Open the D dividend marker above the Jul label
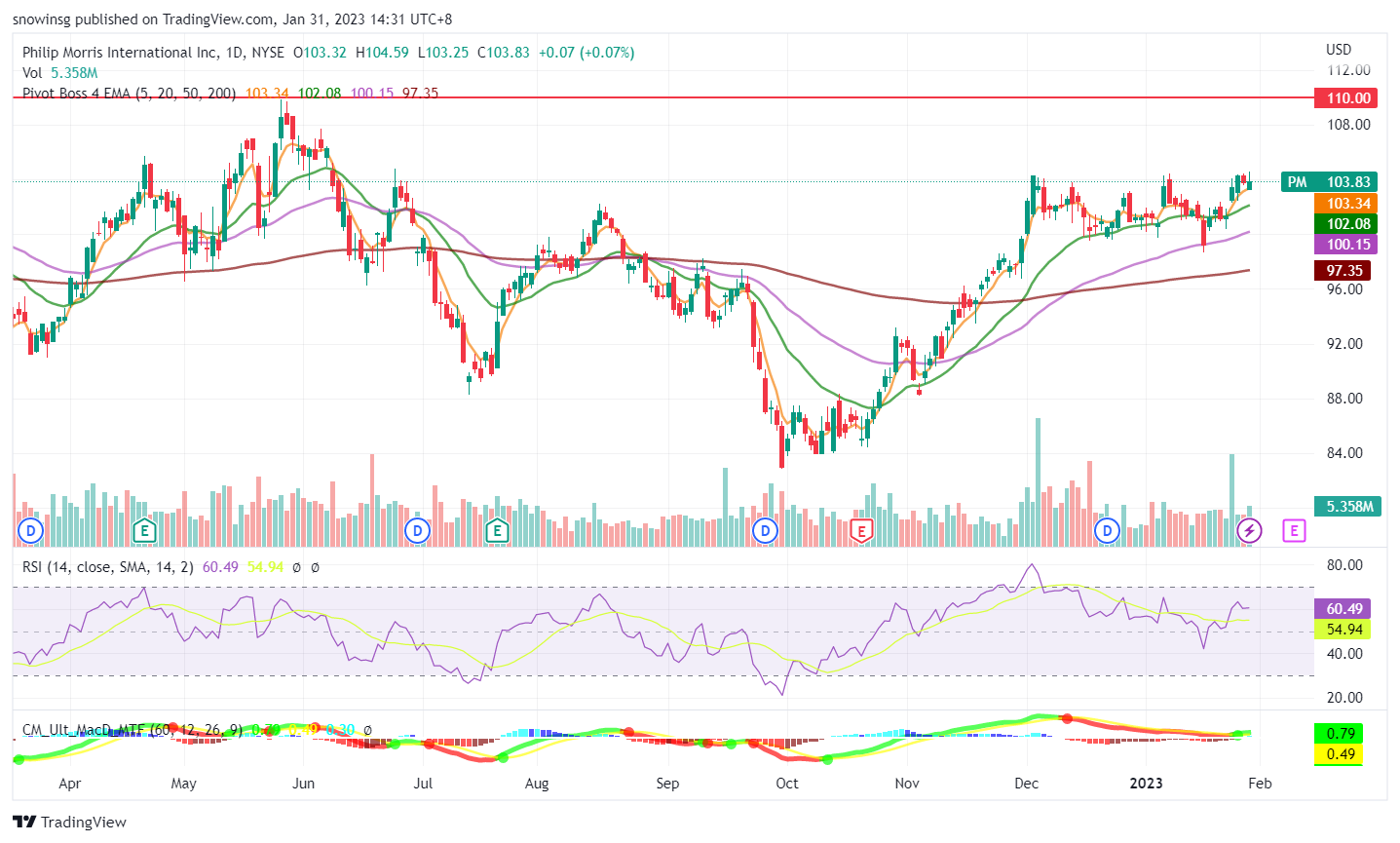 418,531
